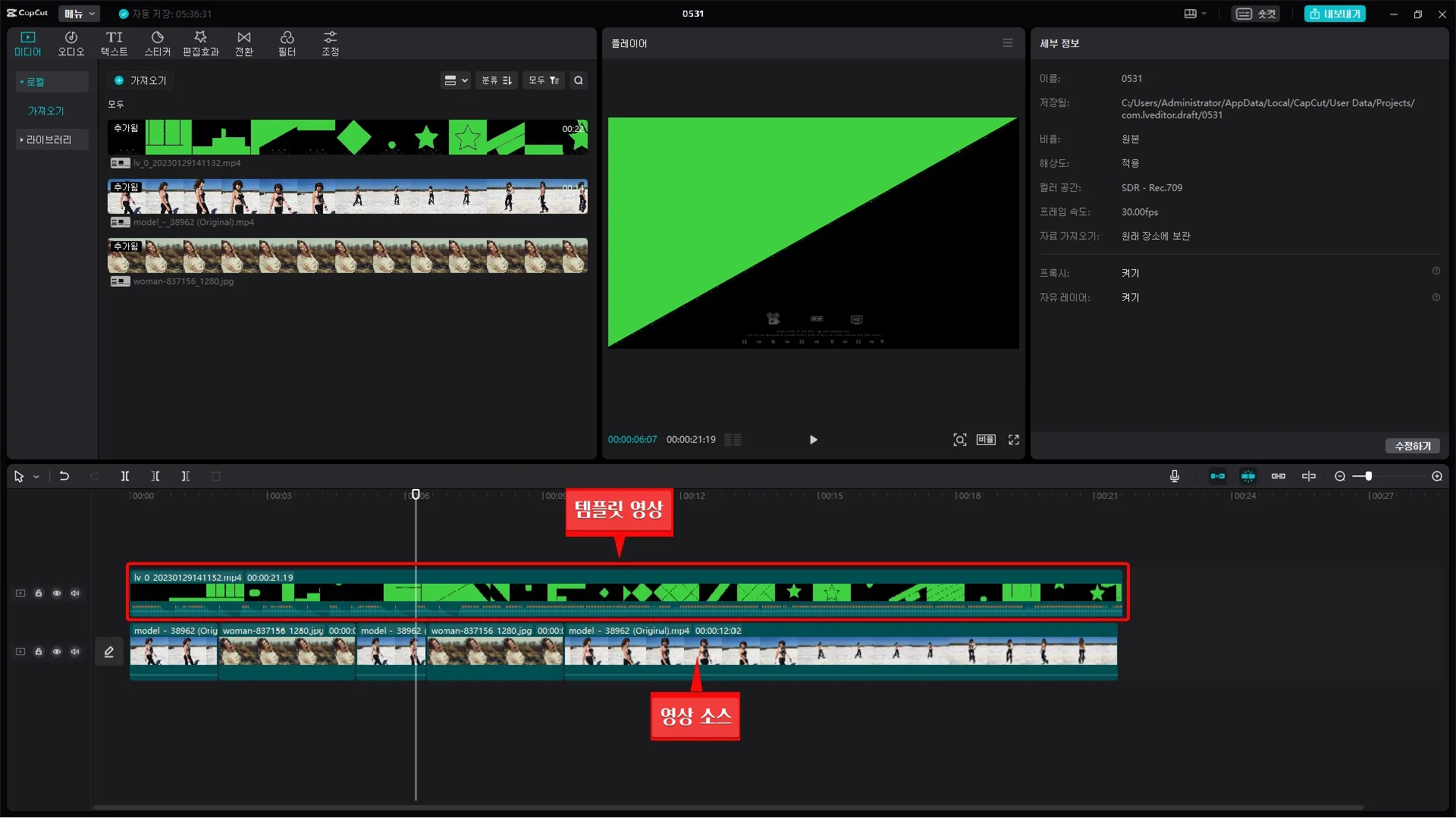Select the pointer selection tool in timeline
This screenshot has height=818, width=1456.
point(19,476)
